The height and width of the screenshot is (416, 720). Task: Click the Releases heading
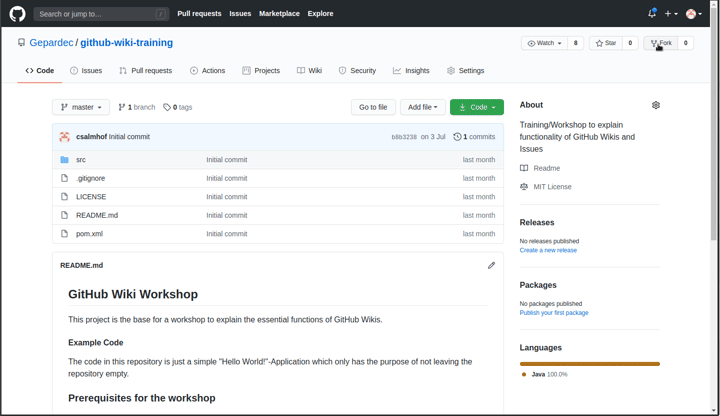[537, 222]
